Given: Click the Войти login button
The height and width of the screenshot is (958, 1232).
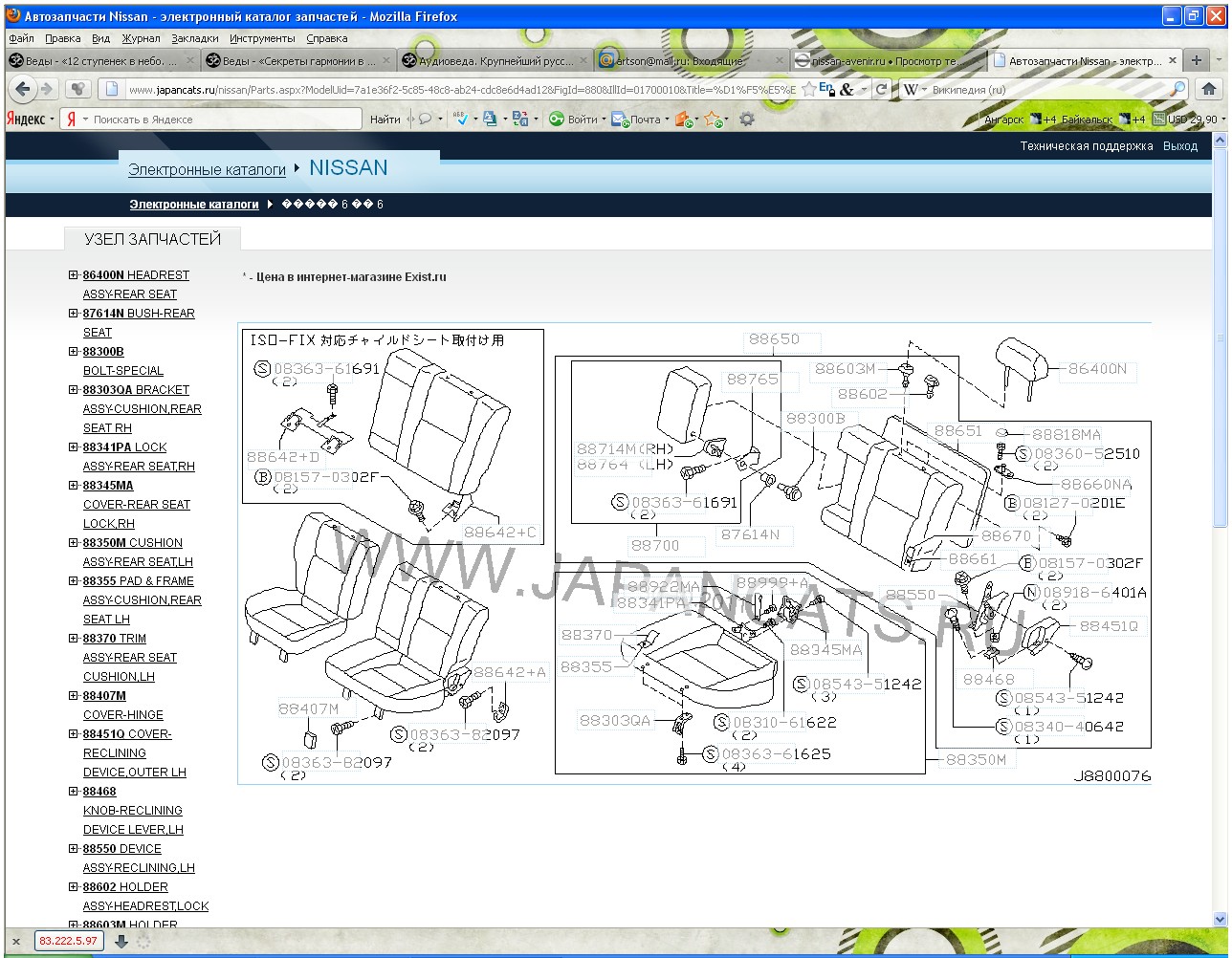Looking at the screenshot, I should pos(575,119).
